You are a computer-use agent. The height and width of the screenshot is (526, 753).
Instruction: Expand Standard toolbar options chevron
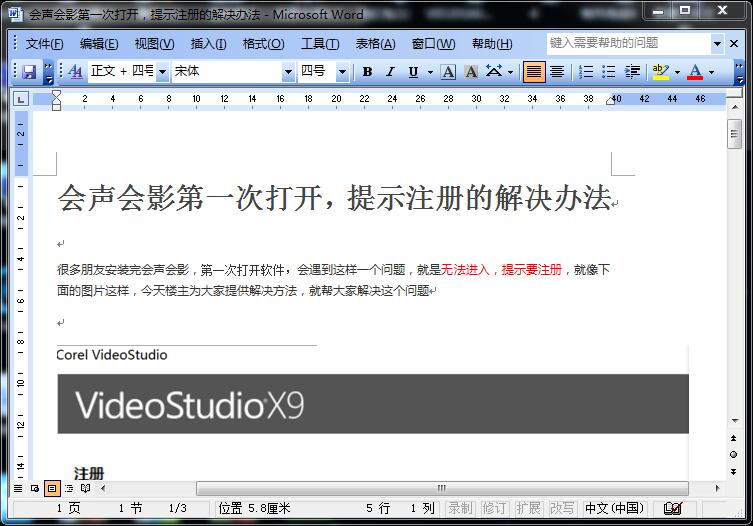pyautogui.click(x=49, y=73)
